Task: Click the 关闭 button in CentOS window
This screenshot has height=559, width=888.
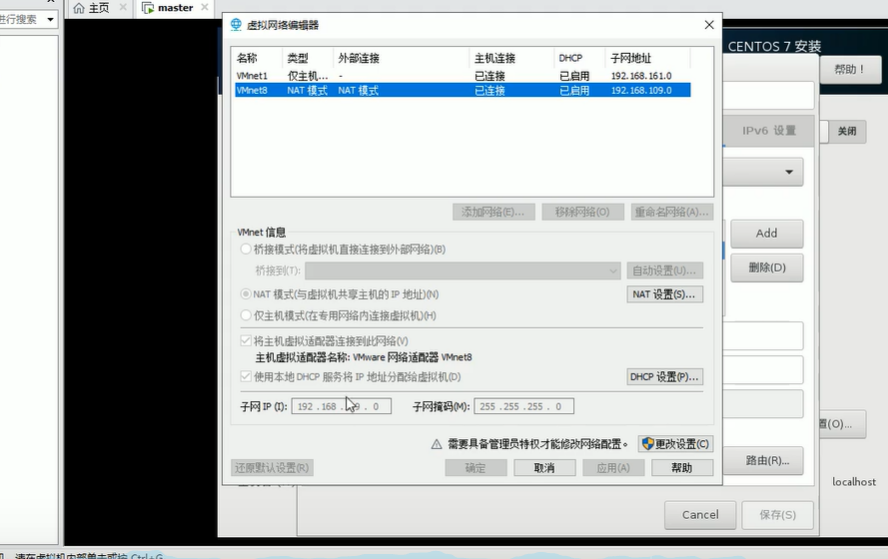Action: (847, 131)
